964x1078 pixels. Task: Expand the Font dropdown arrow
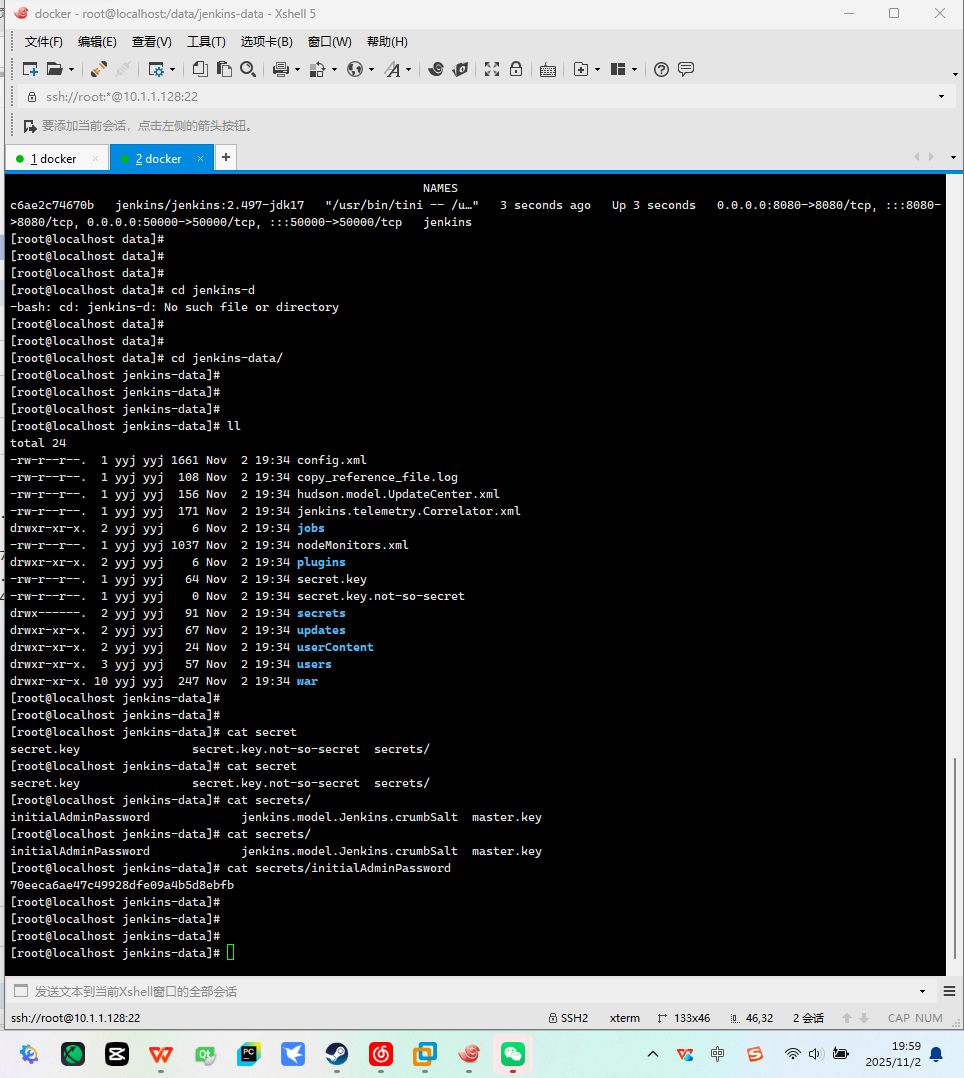pyautogui.click(x=408, y=69)
